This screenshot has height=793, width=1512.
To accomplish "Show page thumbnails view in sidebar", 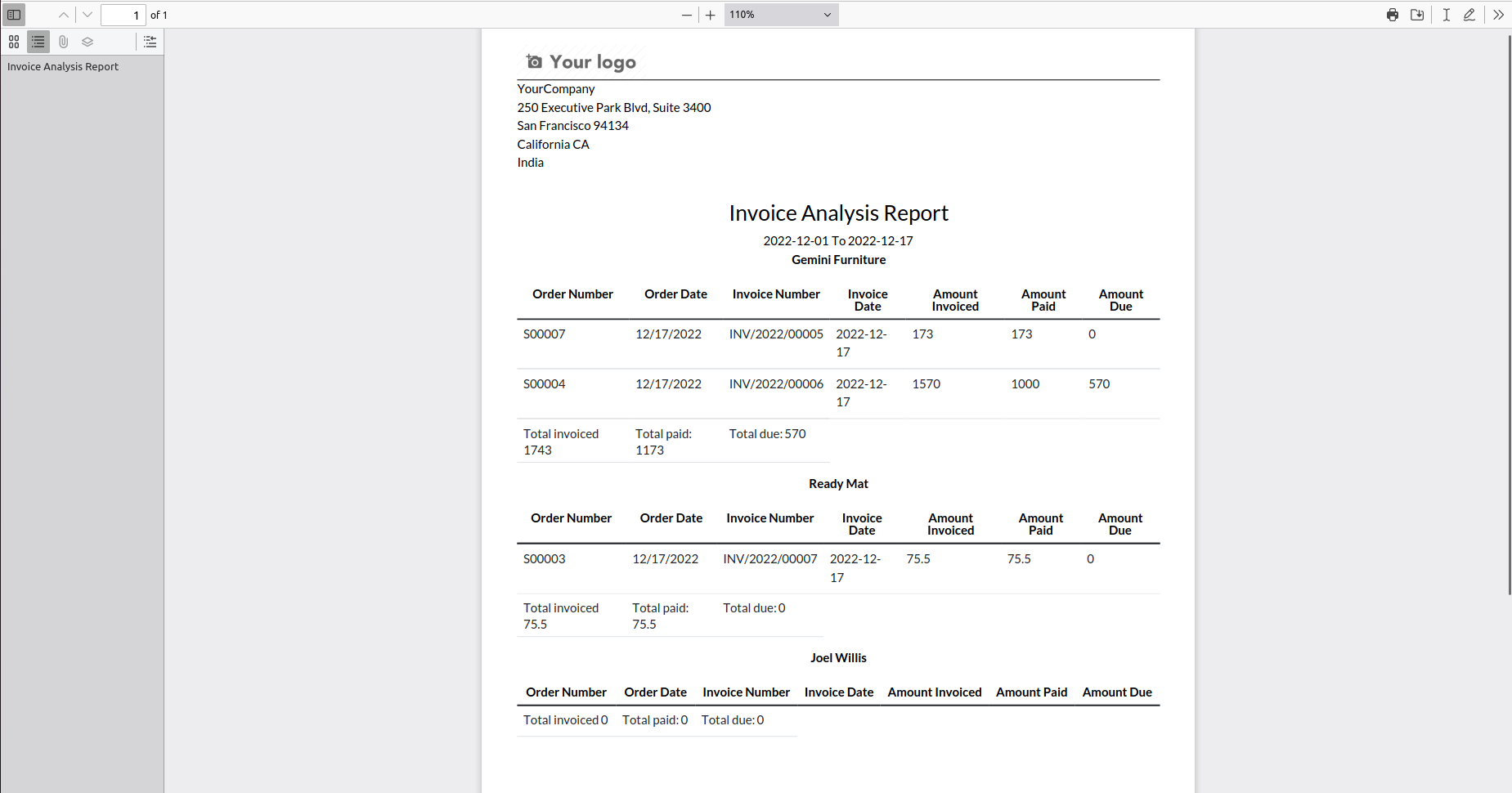I will click(x=14, y=42).
